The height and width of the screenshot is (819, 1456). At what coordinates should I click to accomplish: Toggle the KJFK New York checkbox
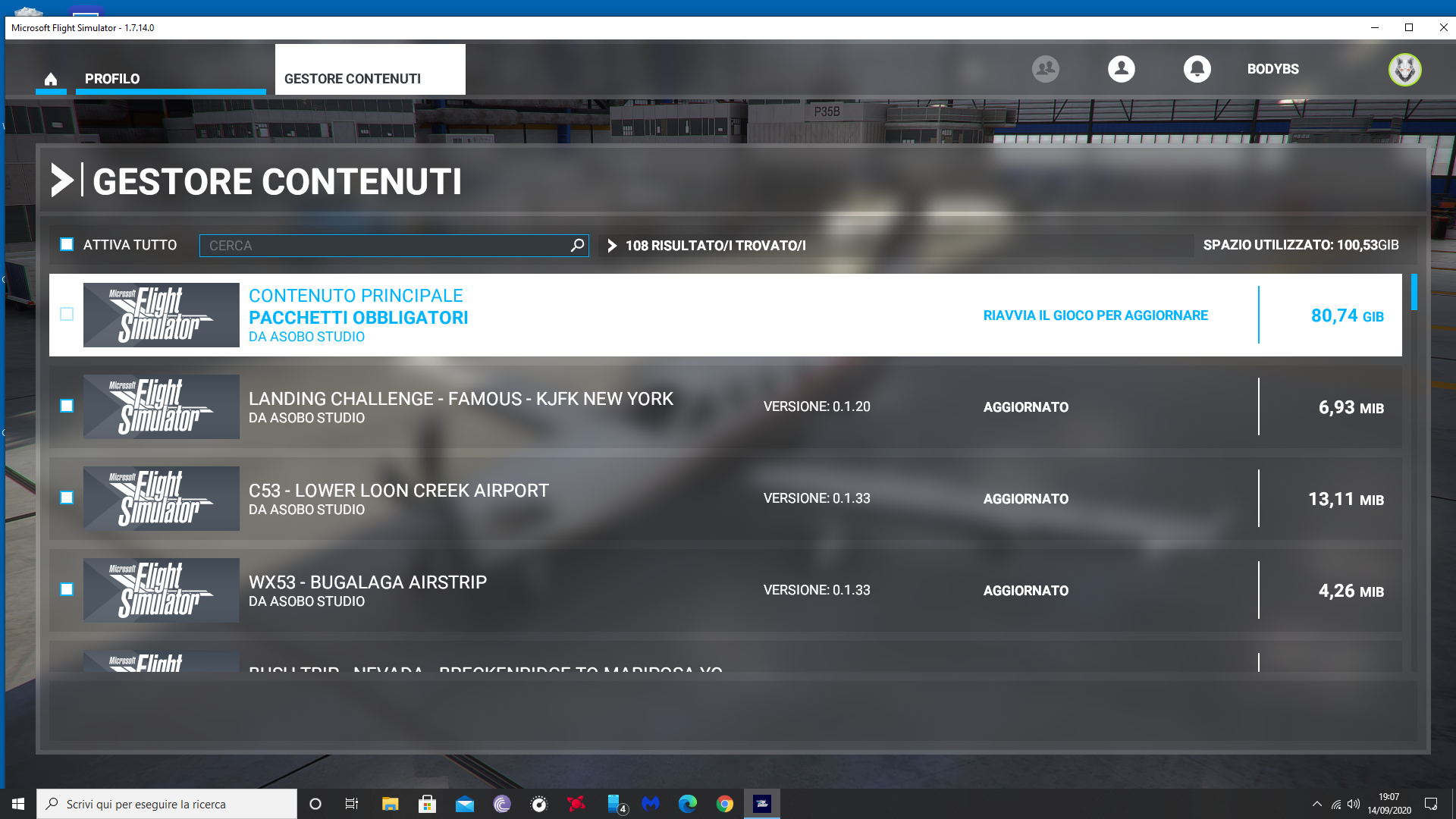click(x=67, y=406)
